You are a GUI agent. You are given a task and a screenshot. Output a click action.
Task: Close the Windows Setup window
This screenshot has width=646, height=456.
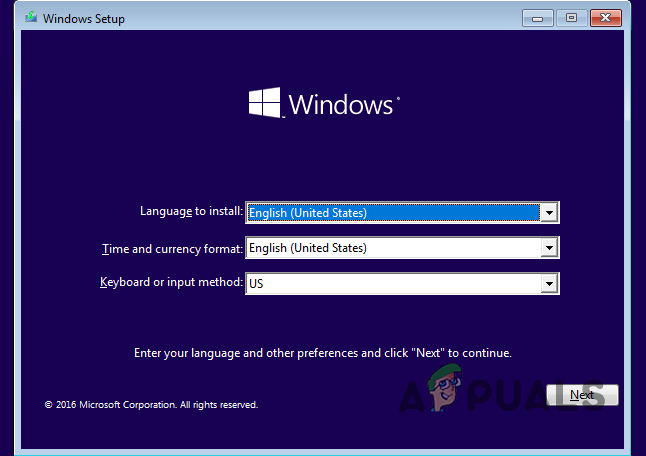click(605, 18)
